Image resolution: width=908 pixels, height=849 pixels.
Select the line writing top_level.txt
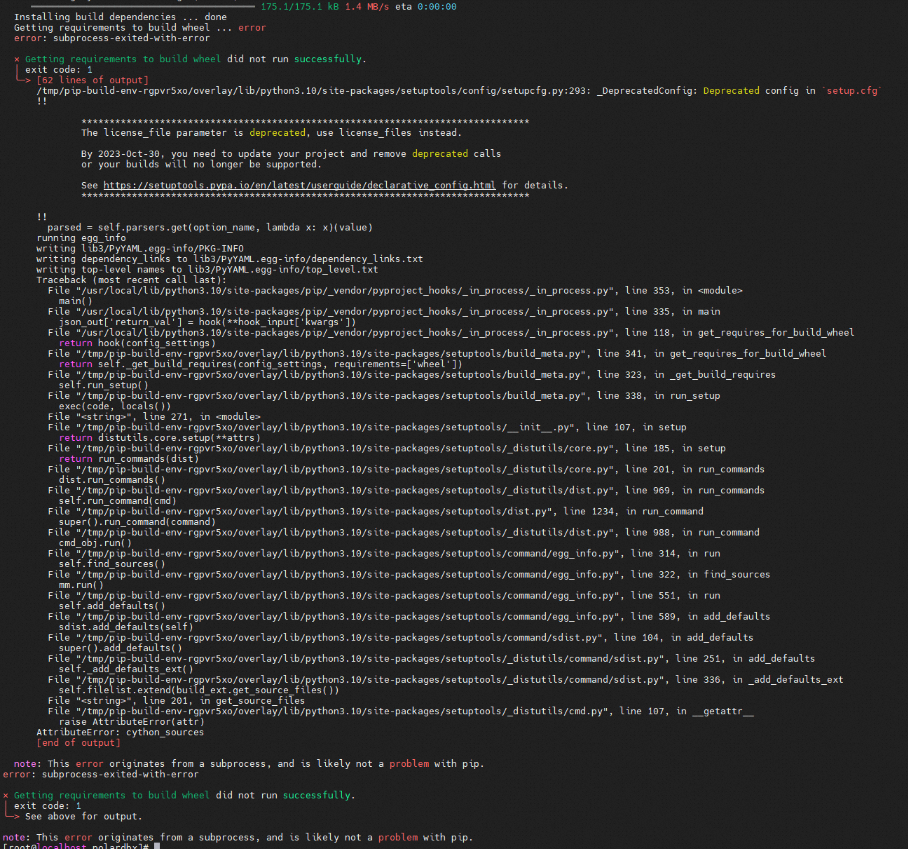pyautogui.click(x=207, y=269)
